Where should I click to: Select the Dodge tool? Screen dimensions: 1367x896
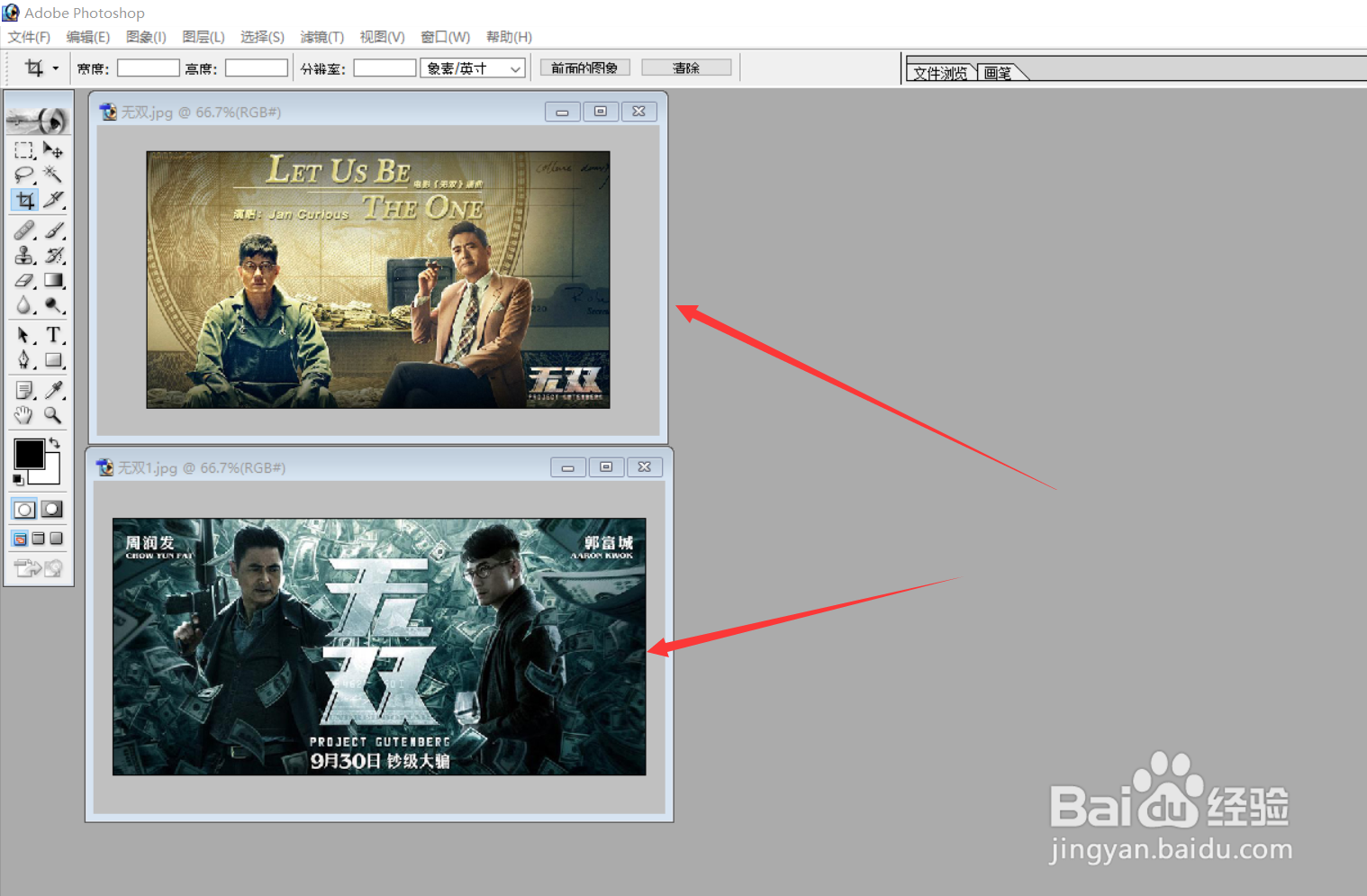coord(53,306)
